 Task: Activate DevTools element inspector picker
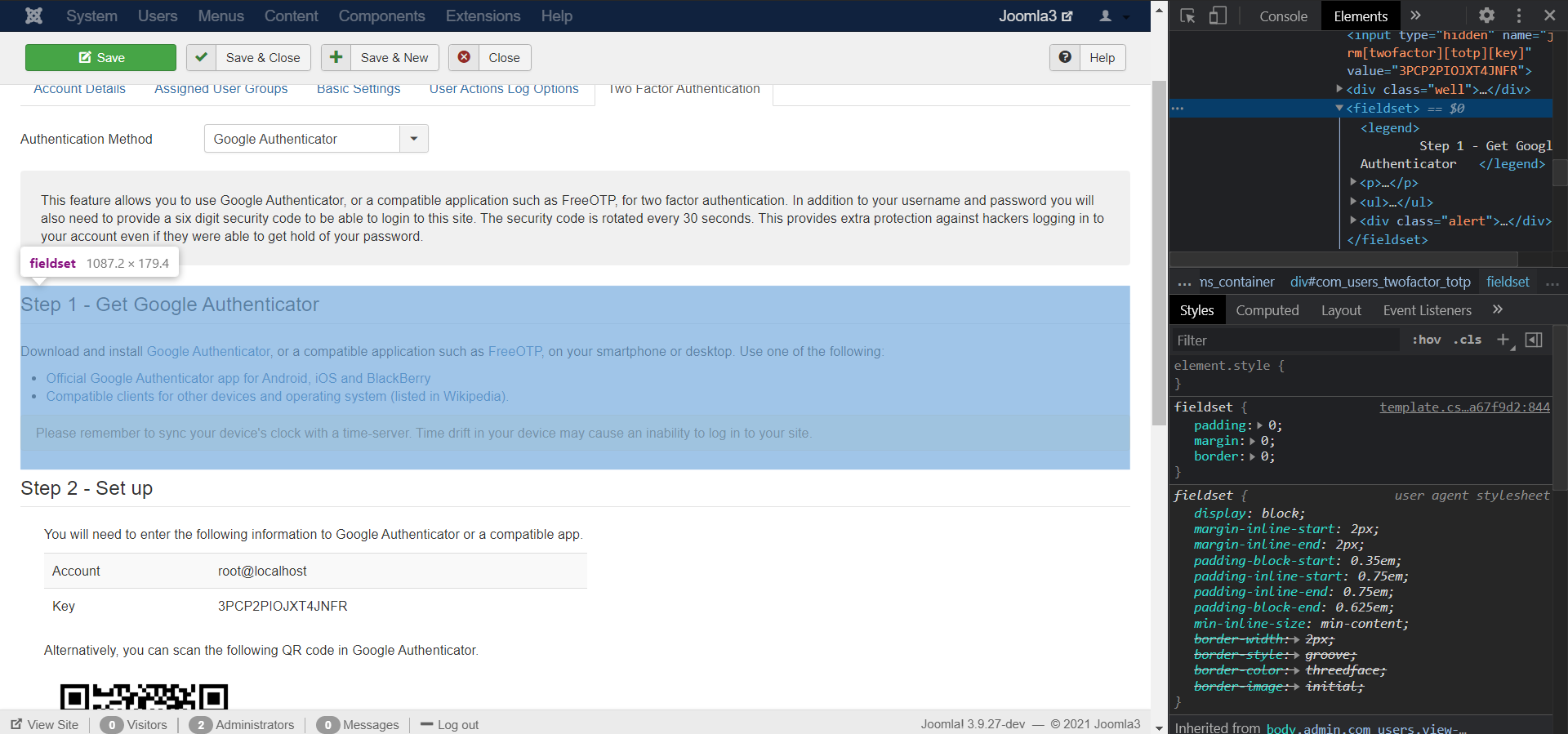[1187, 16]
